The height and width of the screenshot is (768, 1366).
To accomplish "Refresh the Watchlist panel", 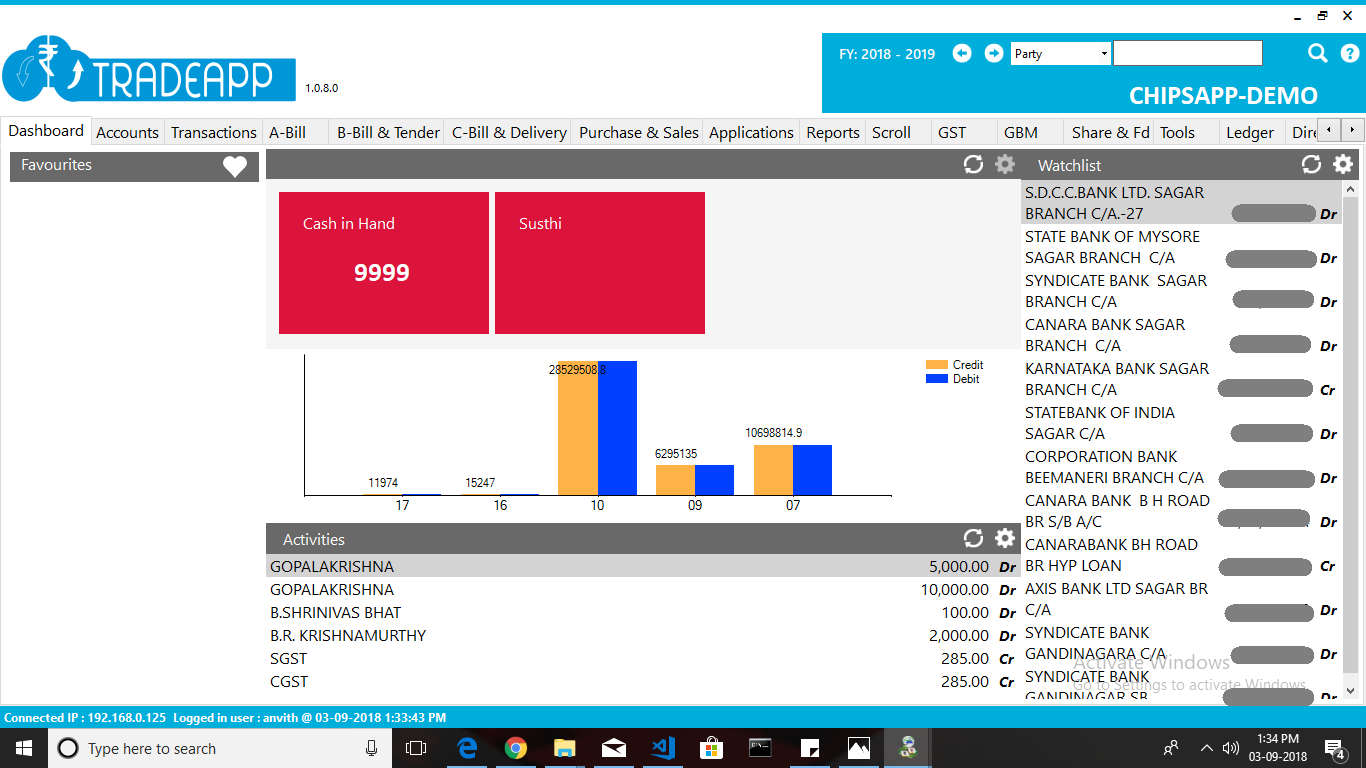I will [1311, 165].
